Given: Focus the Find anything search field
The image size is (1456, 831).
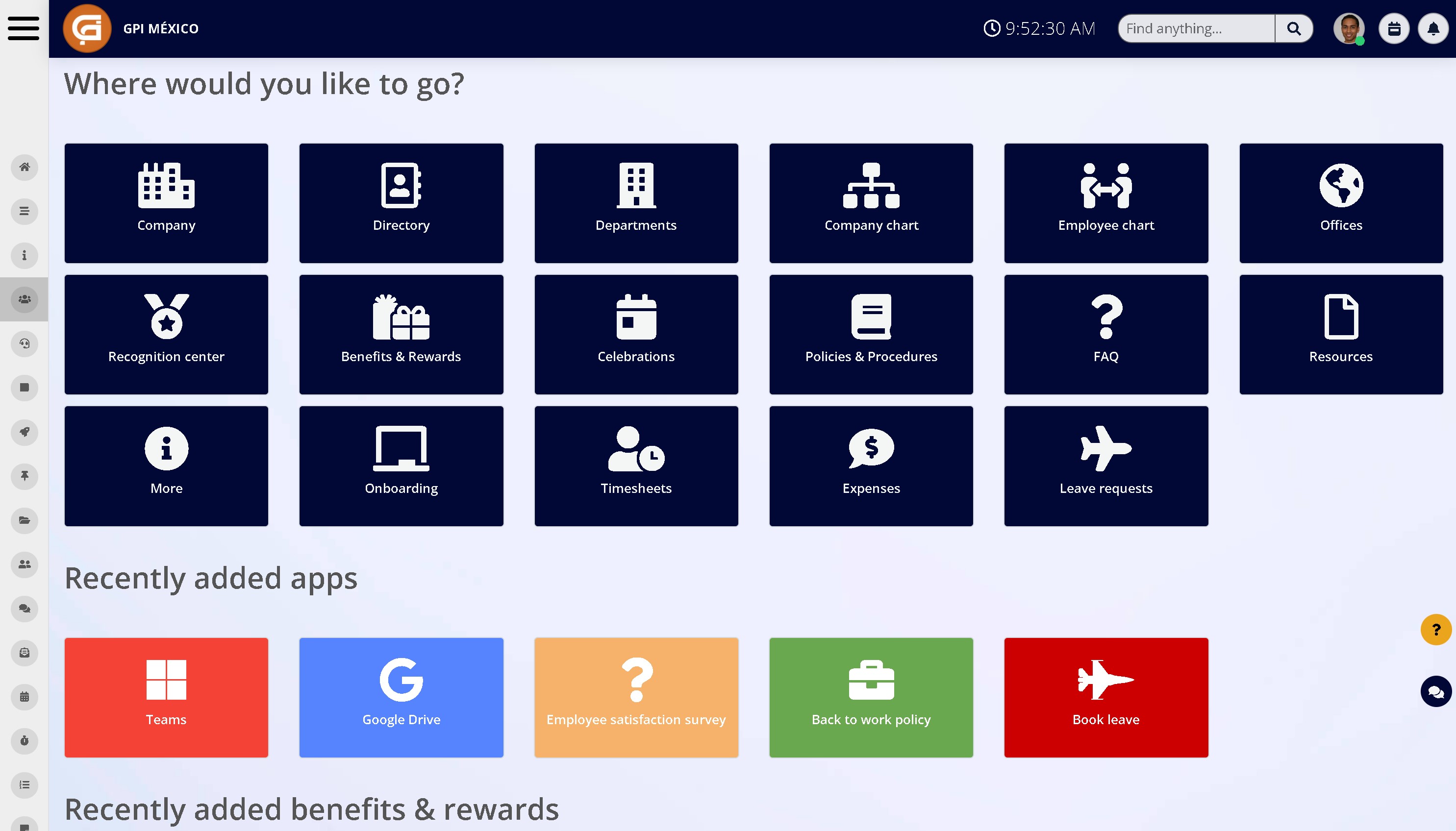Looking at the screenshot, I should coord(1196,28).
